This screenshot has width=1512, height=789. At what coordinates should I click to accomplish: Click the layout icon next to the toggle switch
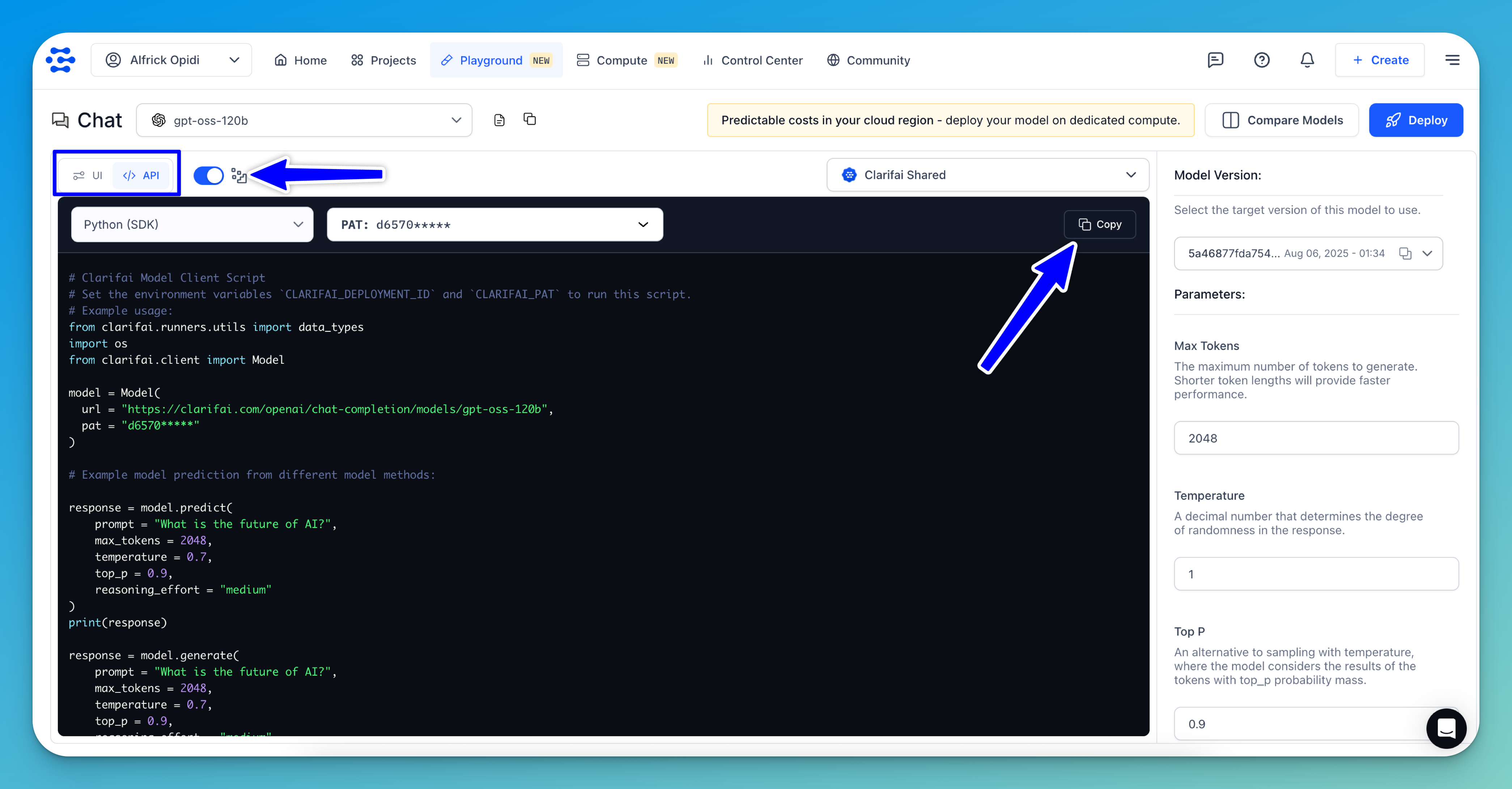[239, 175]
